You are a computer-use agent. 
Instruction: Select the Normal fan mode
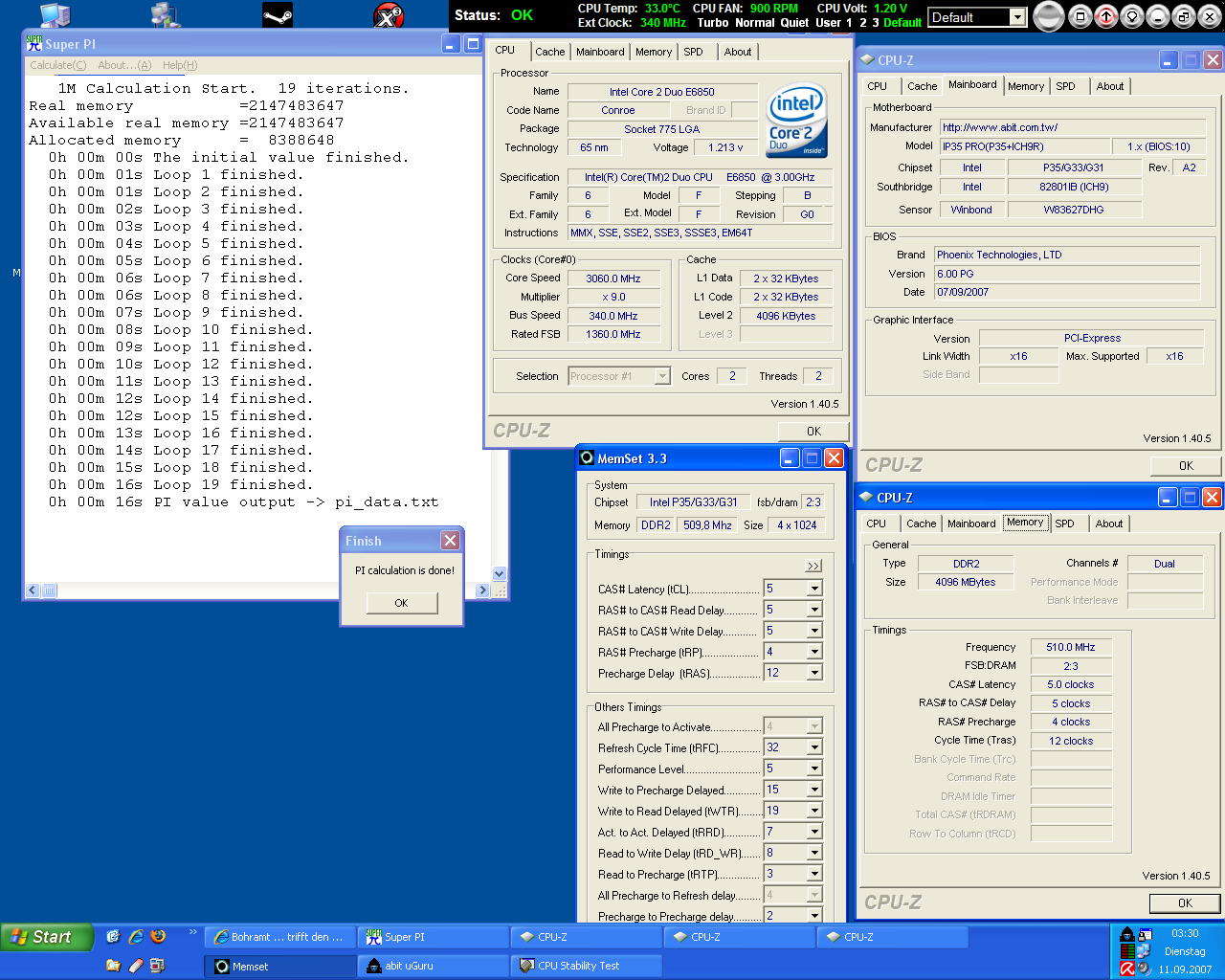pyautogui.click(x=754, y=22)
